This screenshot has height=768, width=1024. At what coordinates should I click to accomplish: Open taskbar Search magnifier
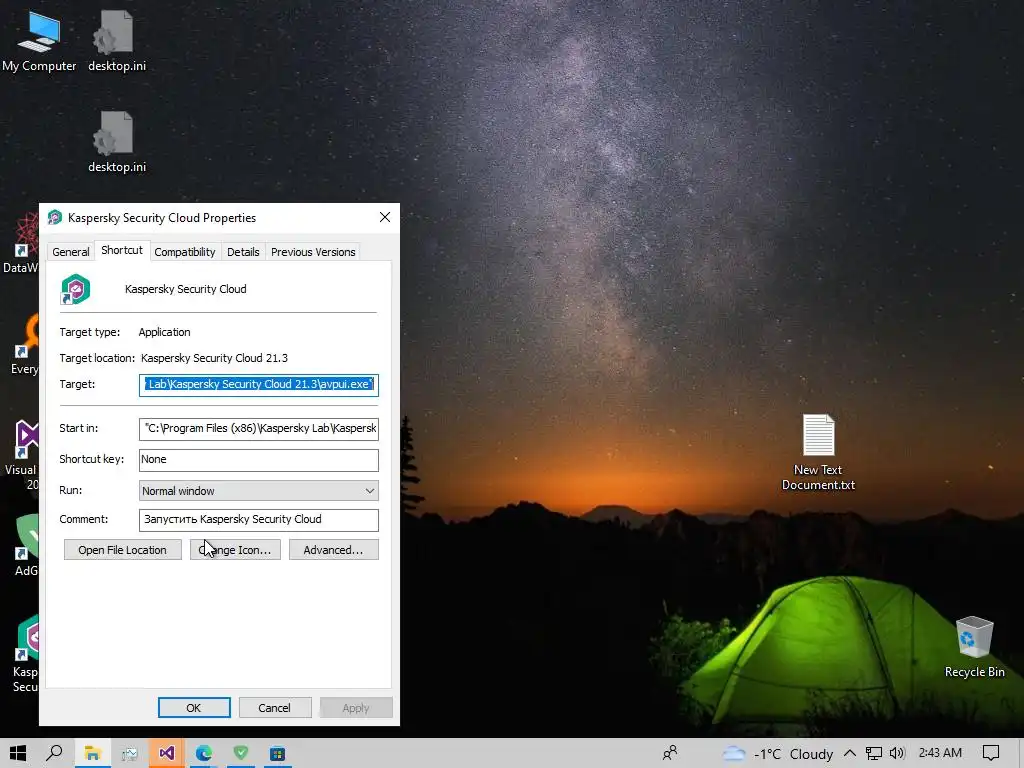pos(55,753)
